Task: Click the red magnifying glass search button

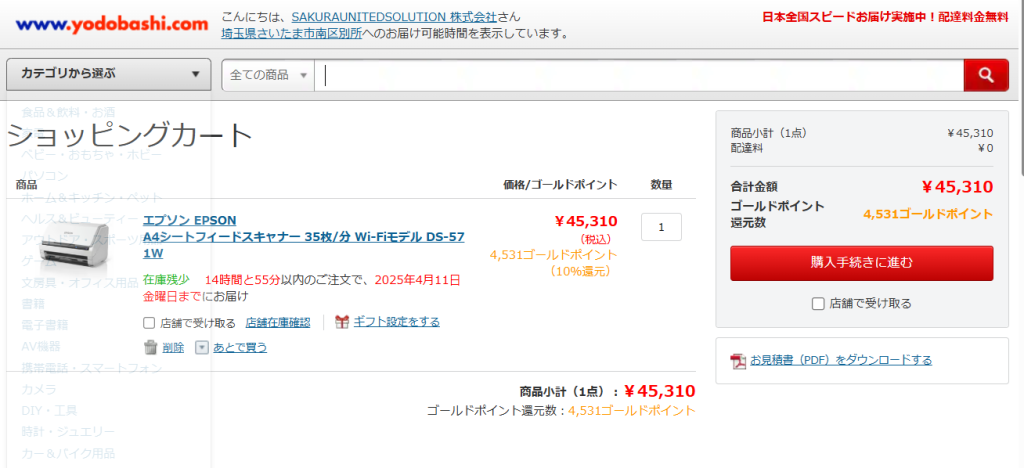Action: pyautogui.click(x=987, y=75)
